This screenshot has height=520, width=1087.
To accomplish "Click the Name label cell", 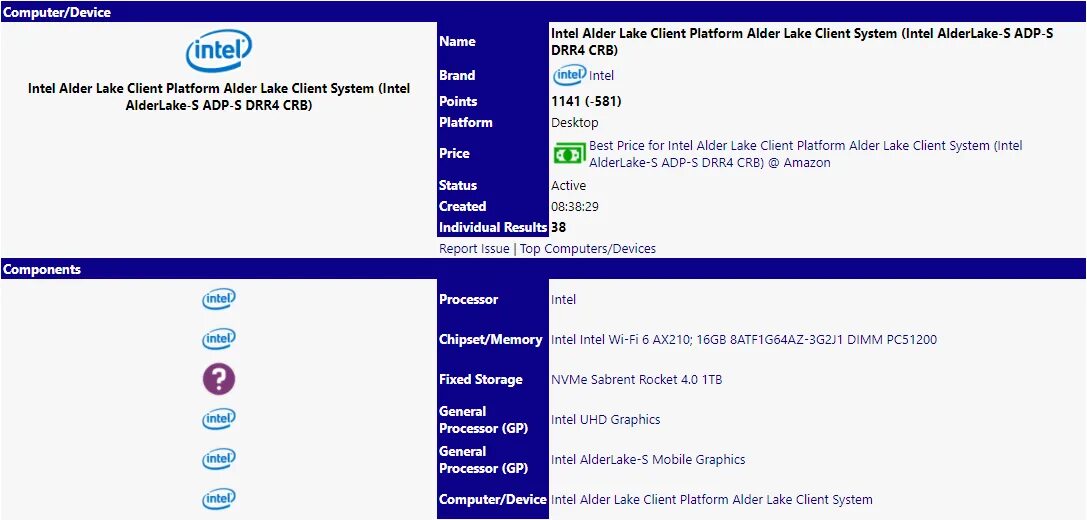I will 493,42.
